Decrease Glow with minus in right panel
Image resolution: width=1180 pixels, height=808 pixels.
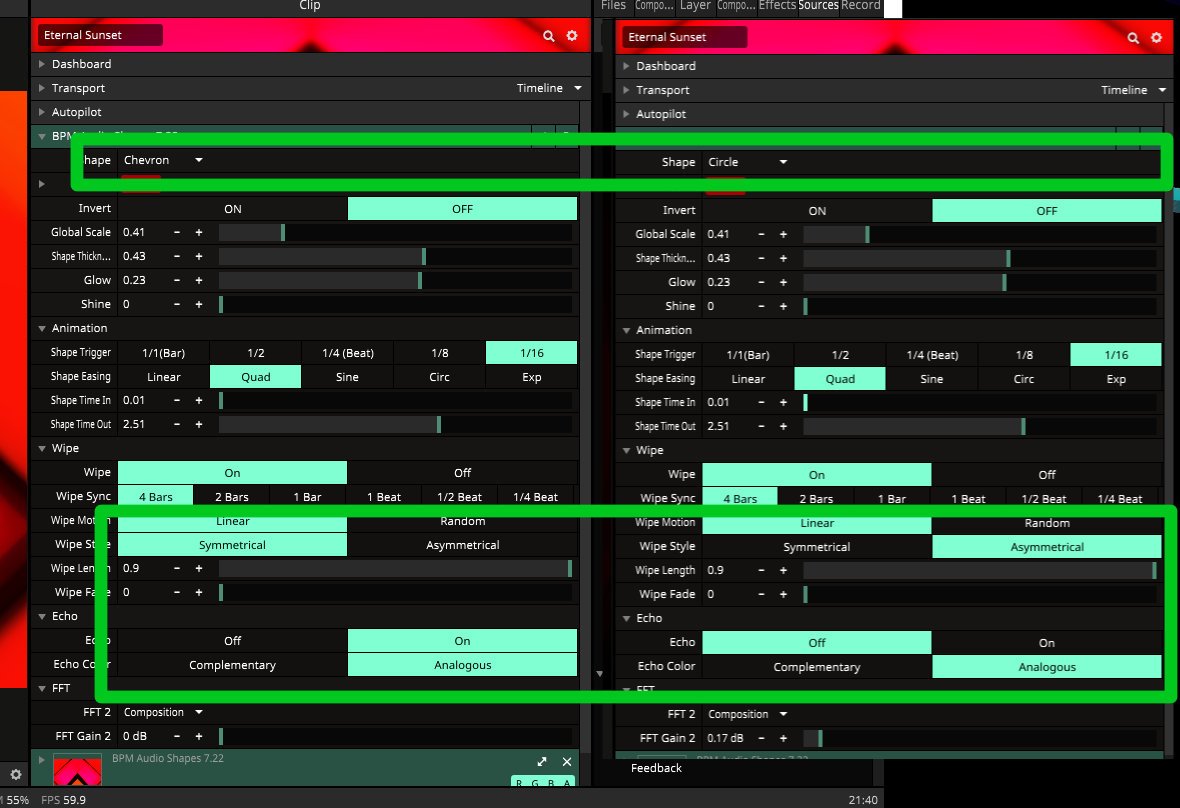click(761, 282)
